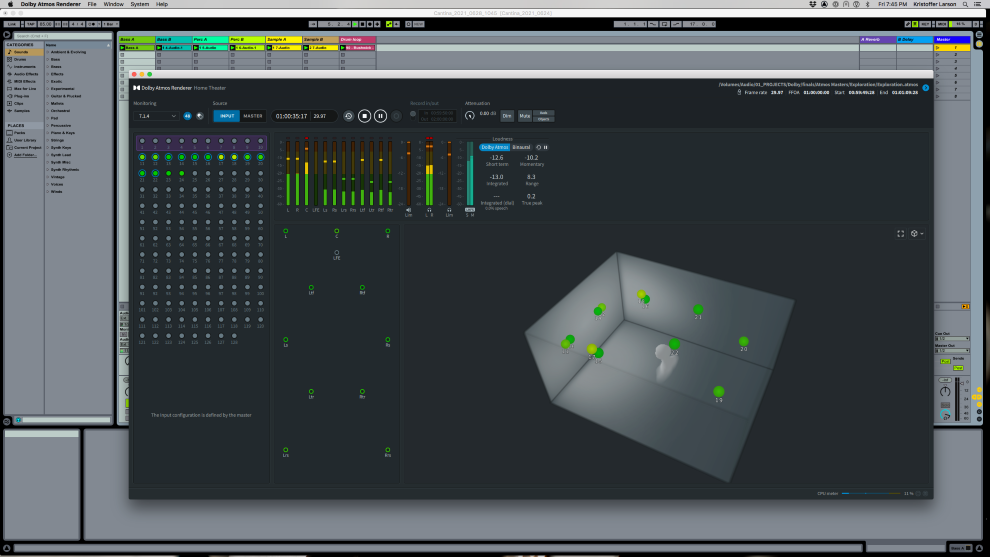Stop playback in the Dolby Atmos Renderer
990x557 pixels.
pos(364,116)
